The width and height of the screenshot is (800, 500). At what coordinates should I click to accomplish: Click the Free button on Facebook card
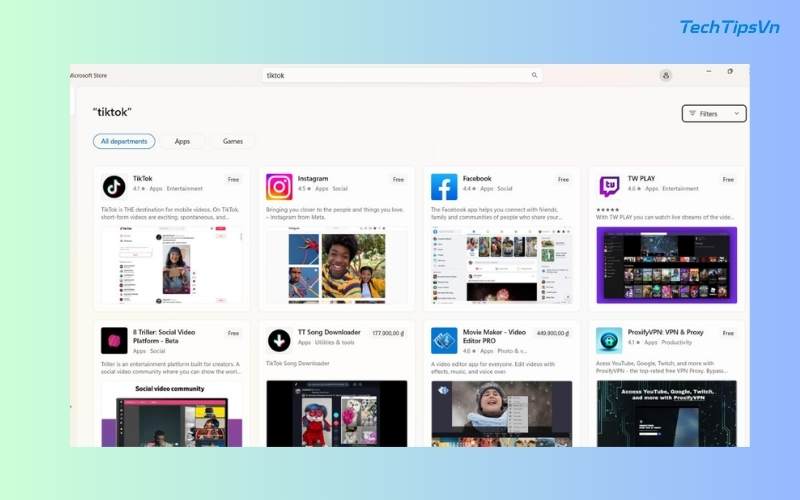click(563, 180)
